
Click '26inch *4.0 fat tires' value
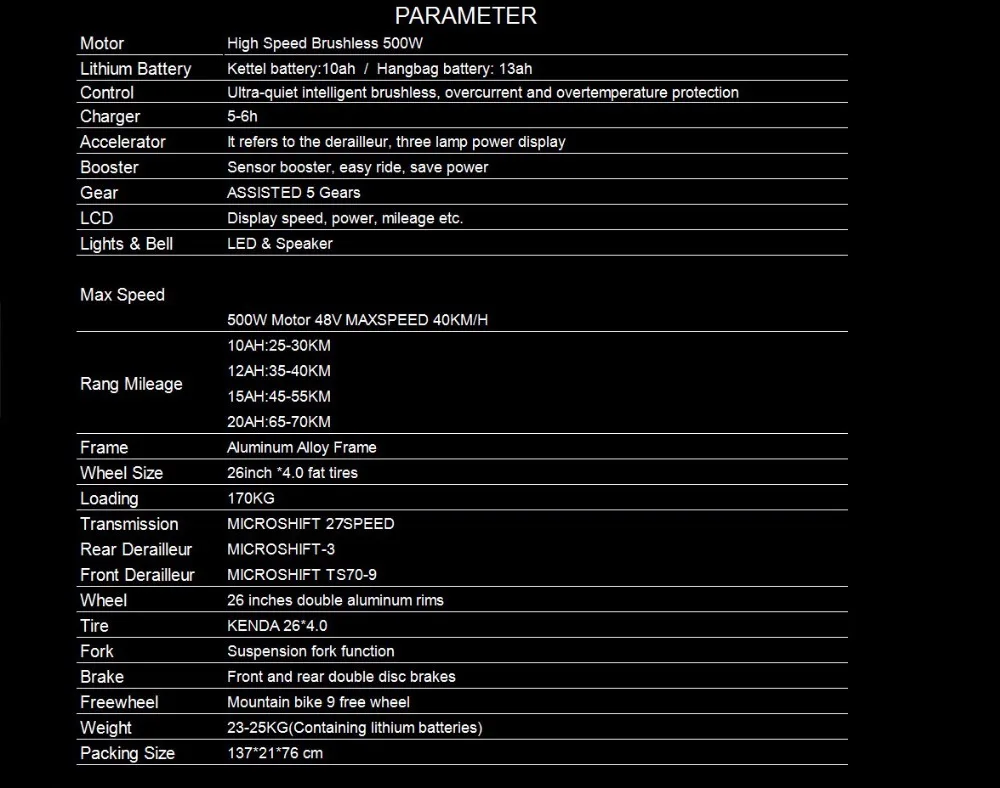click(293, 473)
